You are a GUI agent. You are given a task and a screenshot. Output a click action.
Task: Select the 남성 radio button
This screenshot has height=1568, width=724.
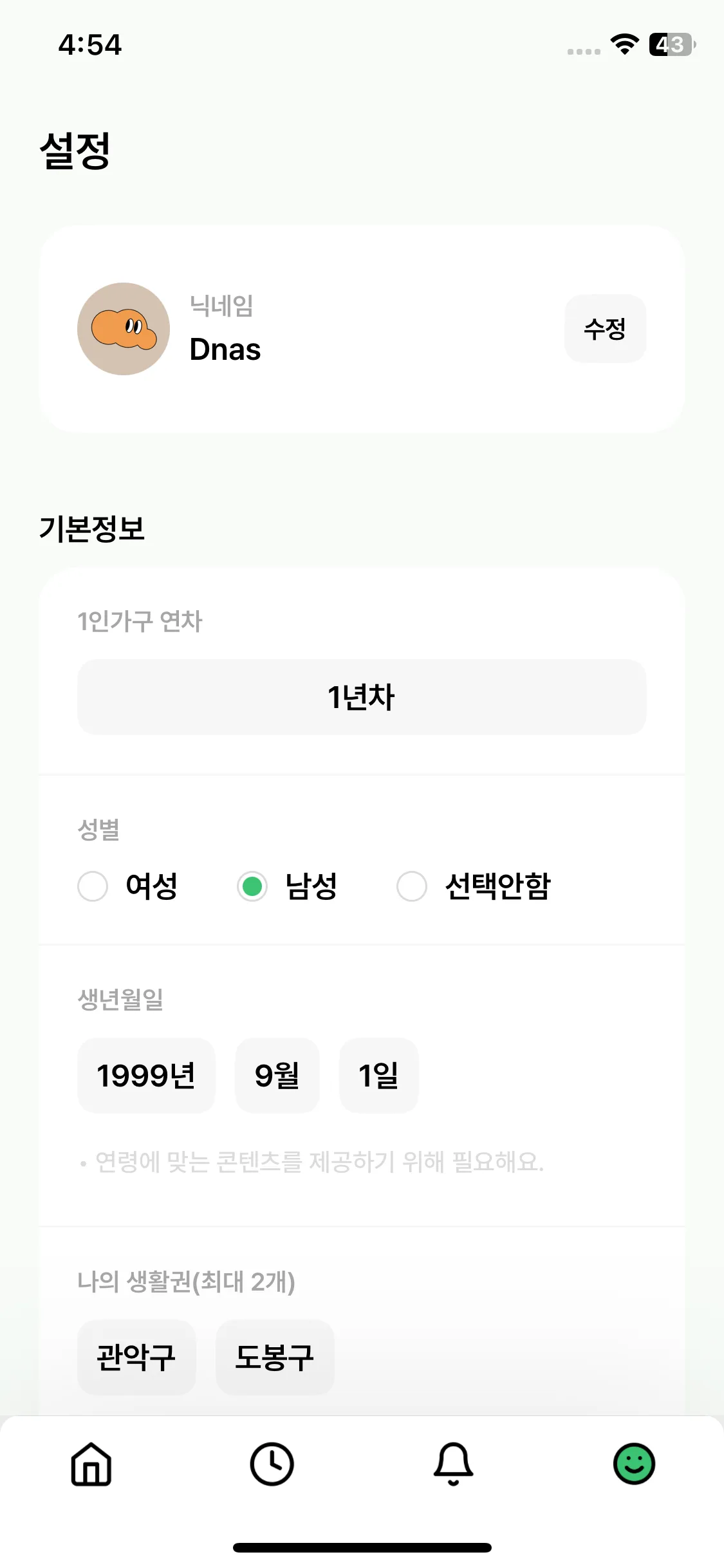point(252,886)
